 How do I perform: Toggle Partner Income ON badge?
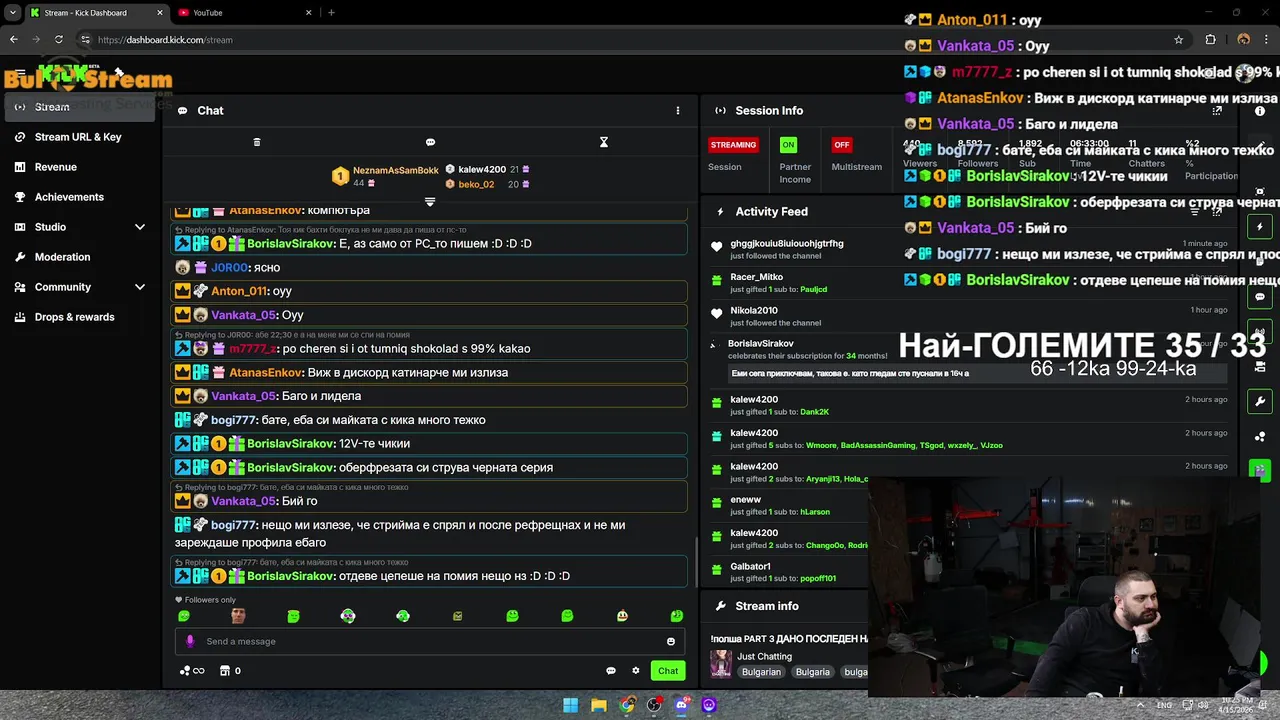[788, 145]
